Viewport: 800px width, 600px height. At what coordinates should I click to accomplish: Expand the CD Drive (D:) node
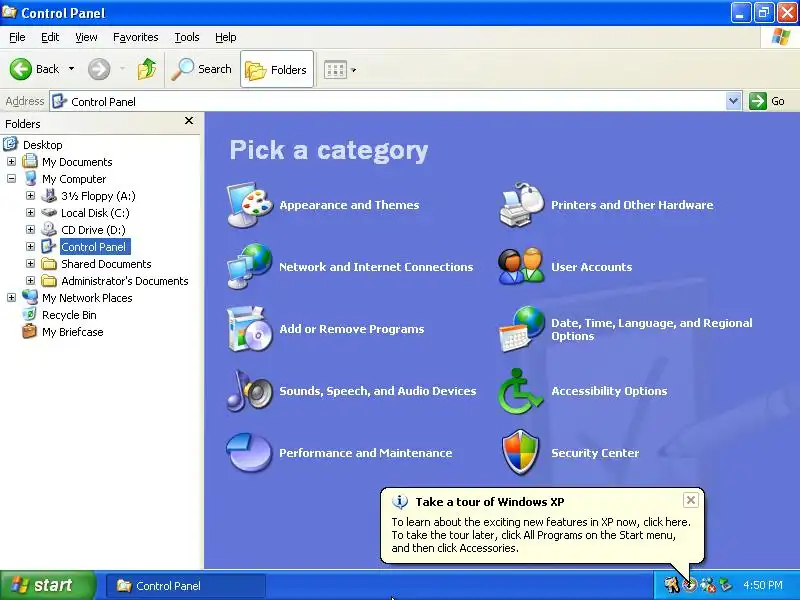(x=30, y=230)
